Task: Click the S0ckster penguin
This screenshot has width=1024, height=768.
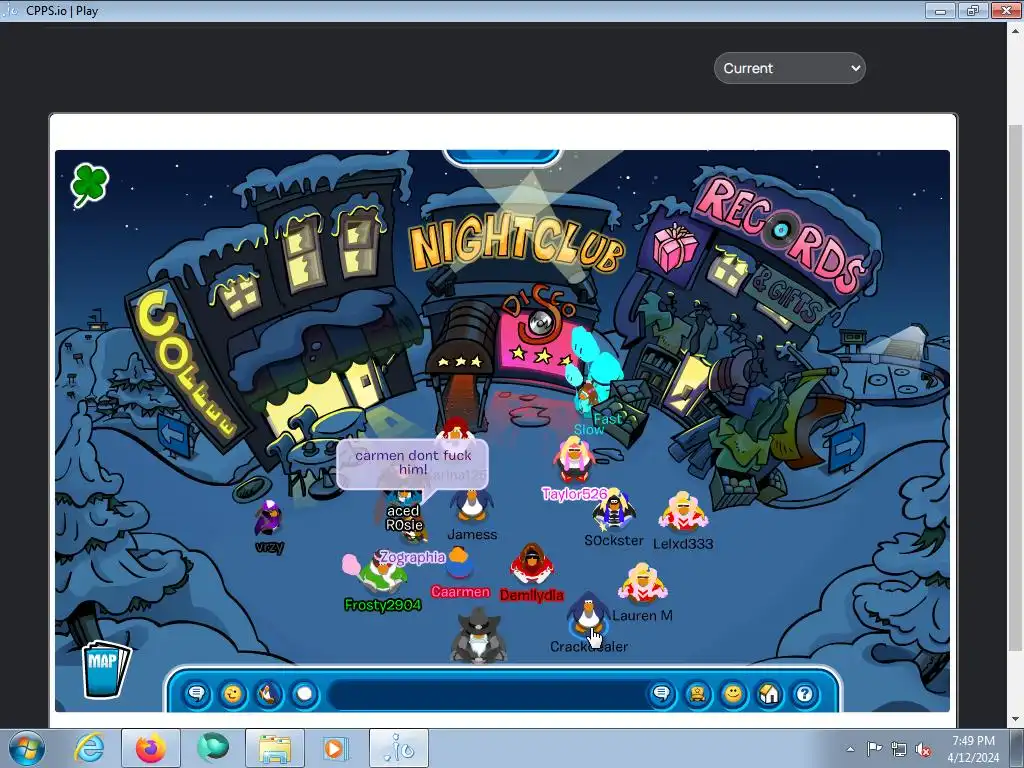Action: (x=614, y=511)
